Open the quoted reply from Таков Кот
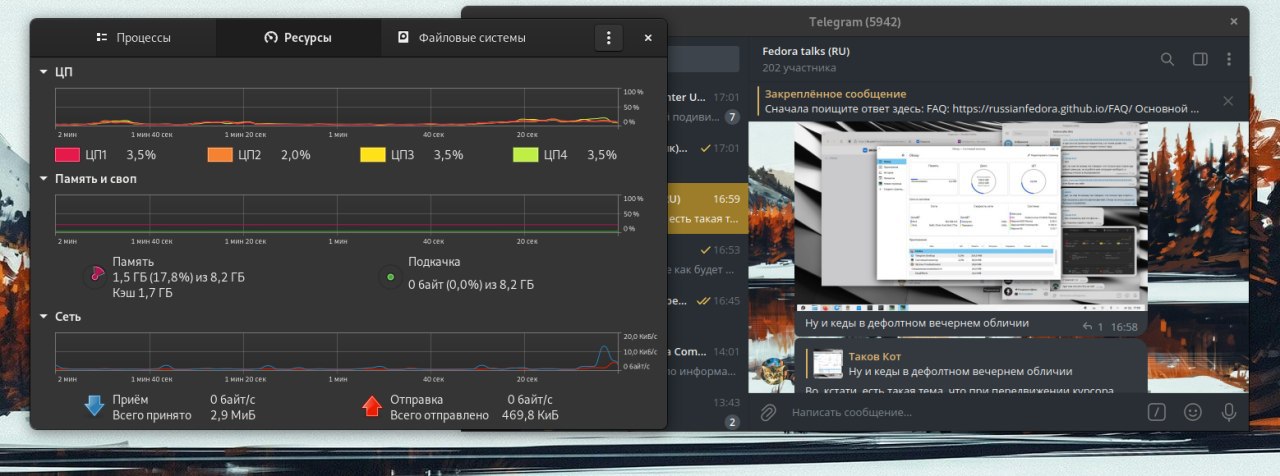The width and height of the screenshot is (1280, 476). coord(972,364)
